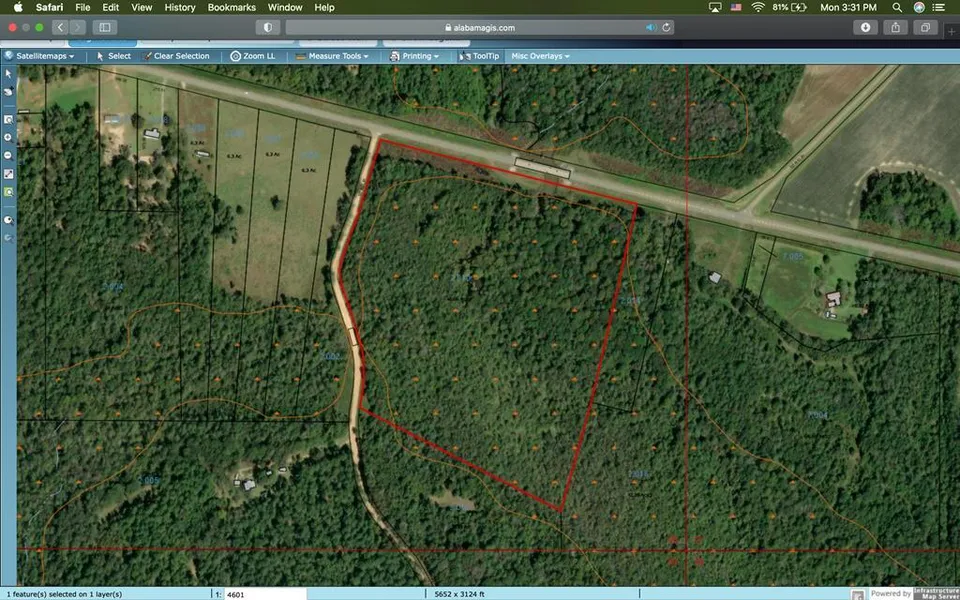Activate the zoom-in magnifier tool
Screen dimensions: 960x600
[9, 137]
